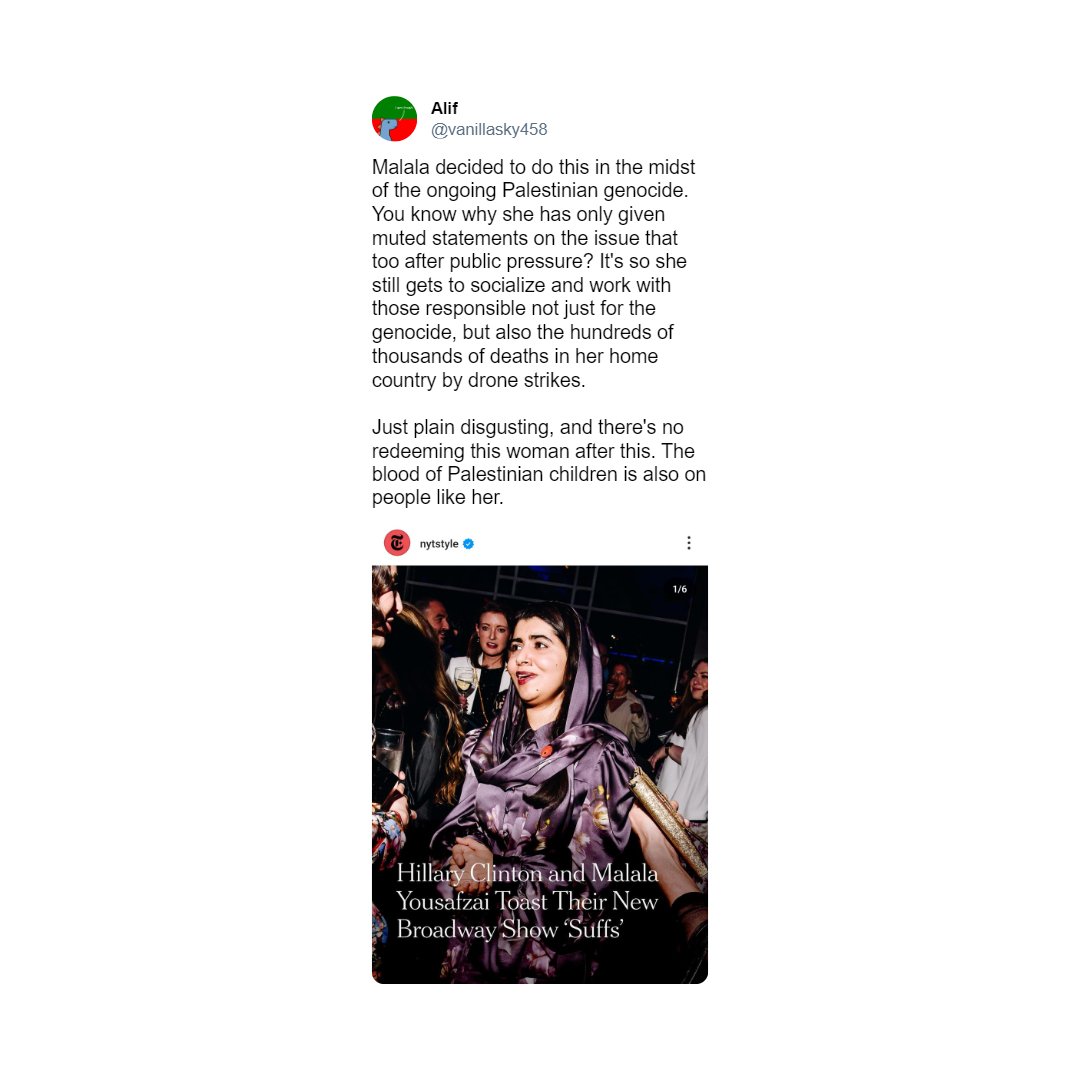Screen dimensions: 1080x1080
Task: Visit the @vanillasky458 handle link
Action: (489, 129)
